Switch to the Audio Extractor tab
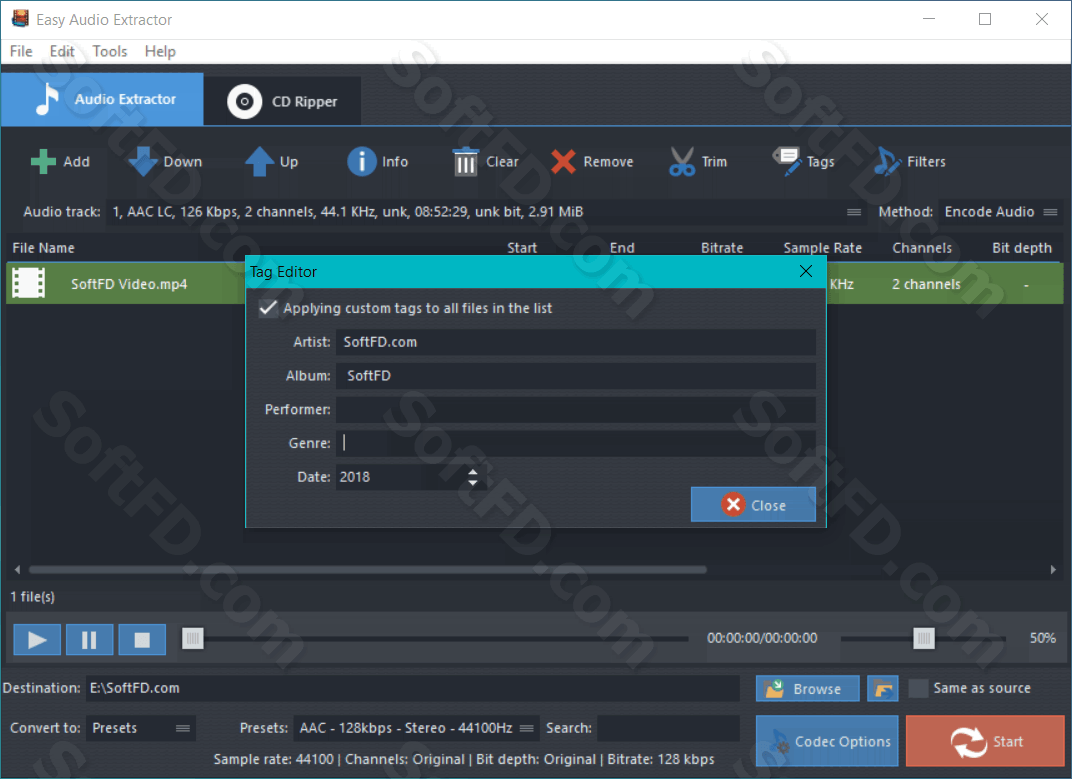The height and width of the screenshot is (779, 1072). click(103, 99)
